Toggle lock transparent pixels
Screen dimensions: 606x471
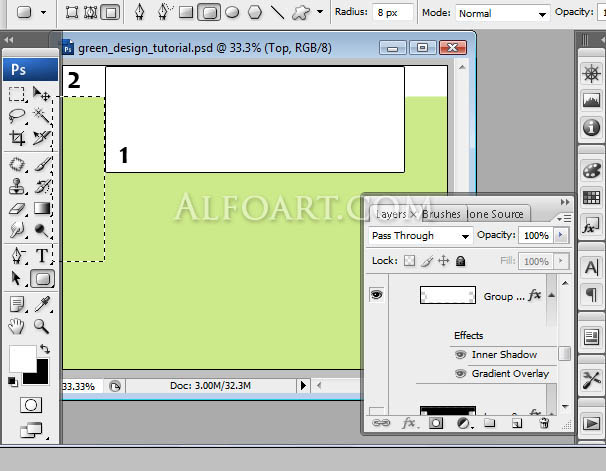pos(409,261)
